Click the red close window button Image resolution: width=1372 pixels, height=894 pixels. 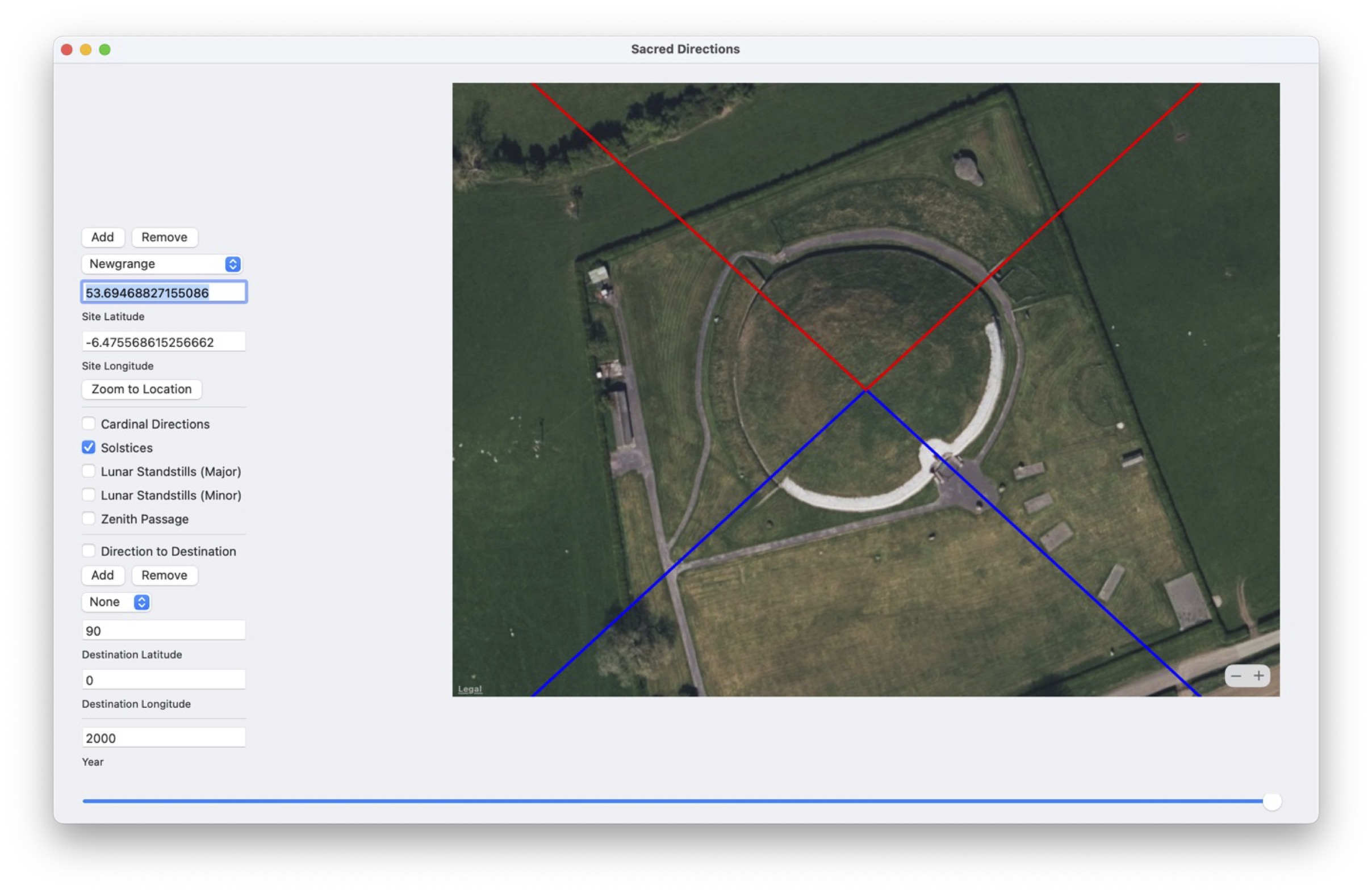[x=67, y=49]
